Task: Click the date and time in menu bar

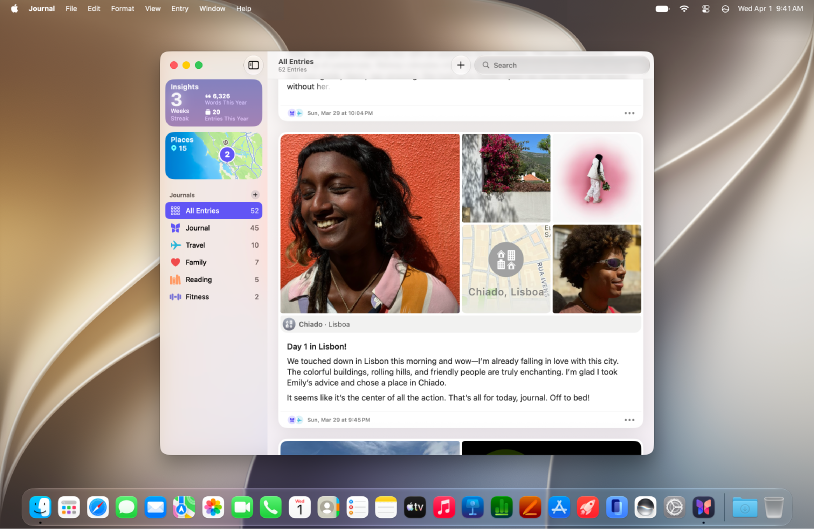Action: (x=770, y=8)
